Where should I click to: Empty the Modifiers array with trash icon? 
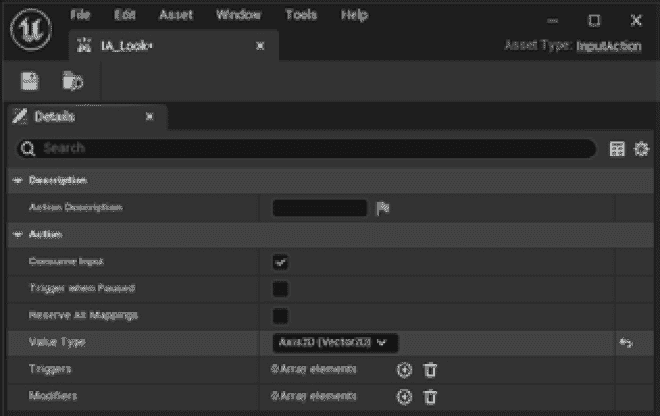pos(430,397)
